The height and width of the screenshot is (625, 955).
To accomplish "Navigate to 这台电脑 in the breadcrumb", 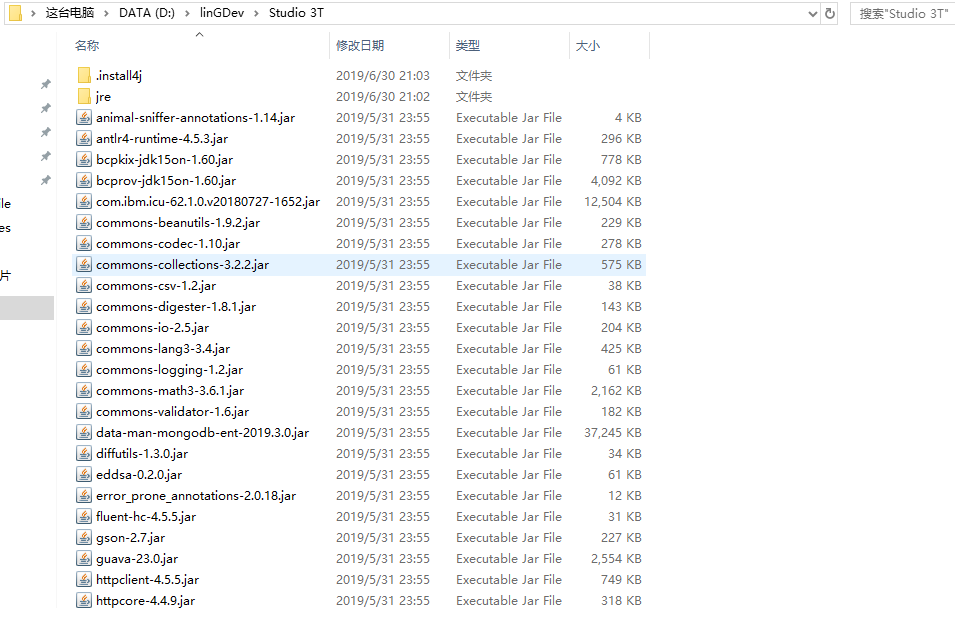I will click(x=70, y=13).
